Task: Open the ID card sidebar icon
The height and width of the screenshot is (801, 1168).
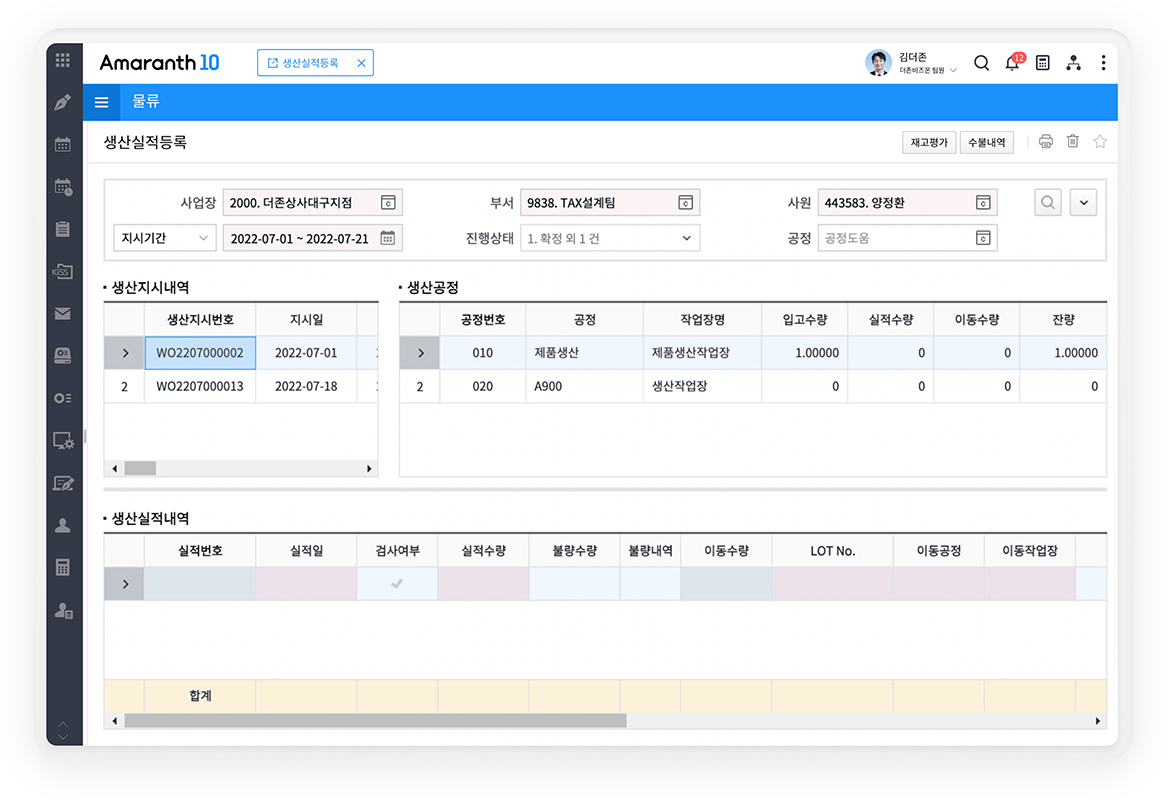Action: pyautogui.click(x=63, y=356)
